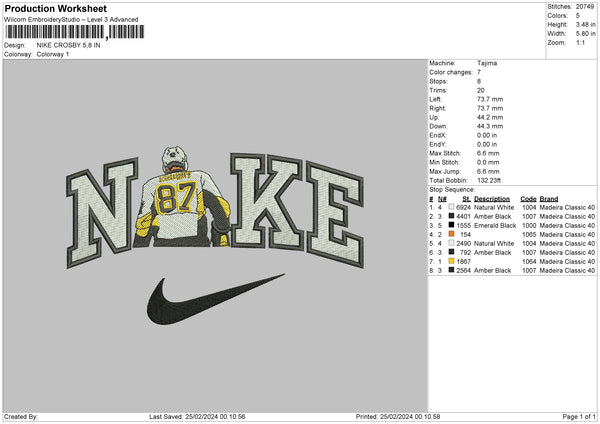
Task: Click the Min Stitch value 0.0 mm
Action: (488, 162)
